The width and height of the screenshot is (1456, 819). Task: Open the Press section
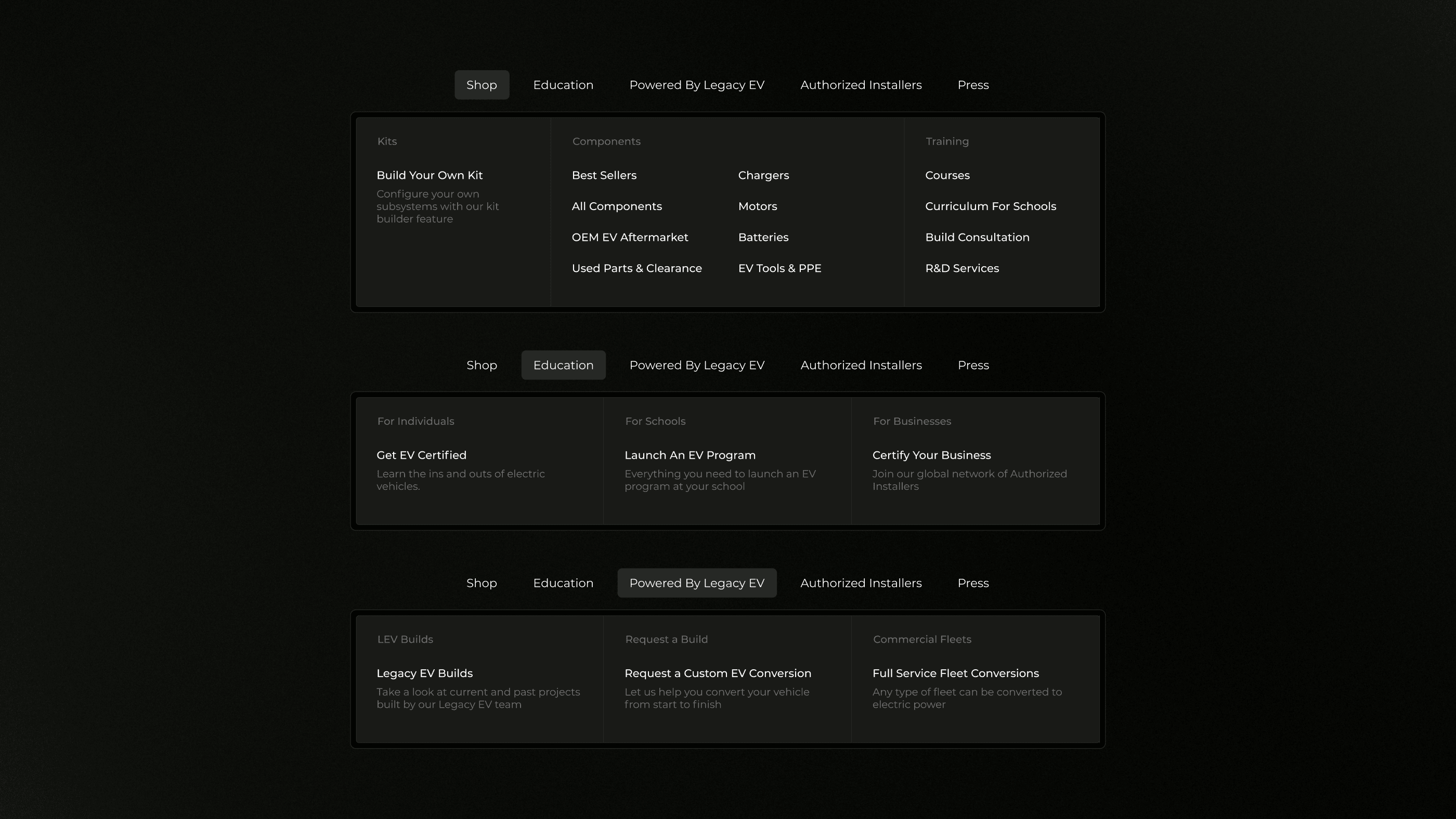tap(973, 85)
